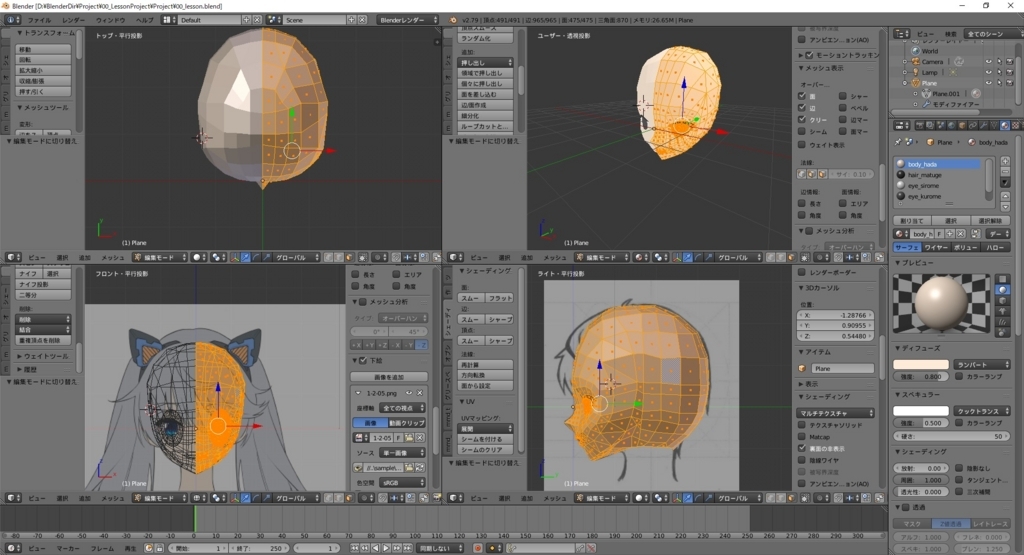Screen dimensions: 1024x555
Task: Add a new scene with plus icon
Action: point(351,20)
